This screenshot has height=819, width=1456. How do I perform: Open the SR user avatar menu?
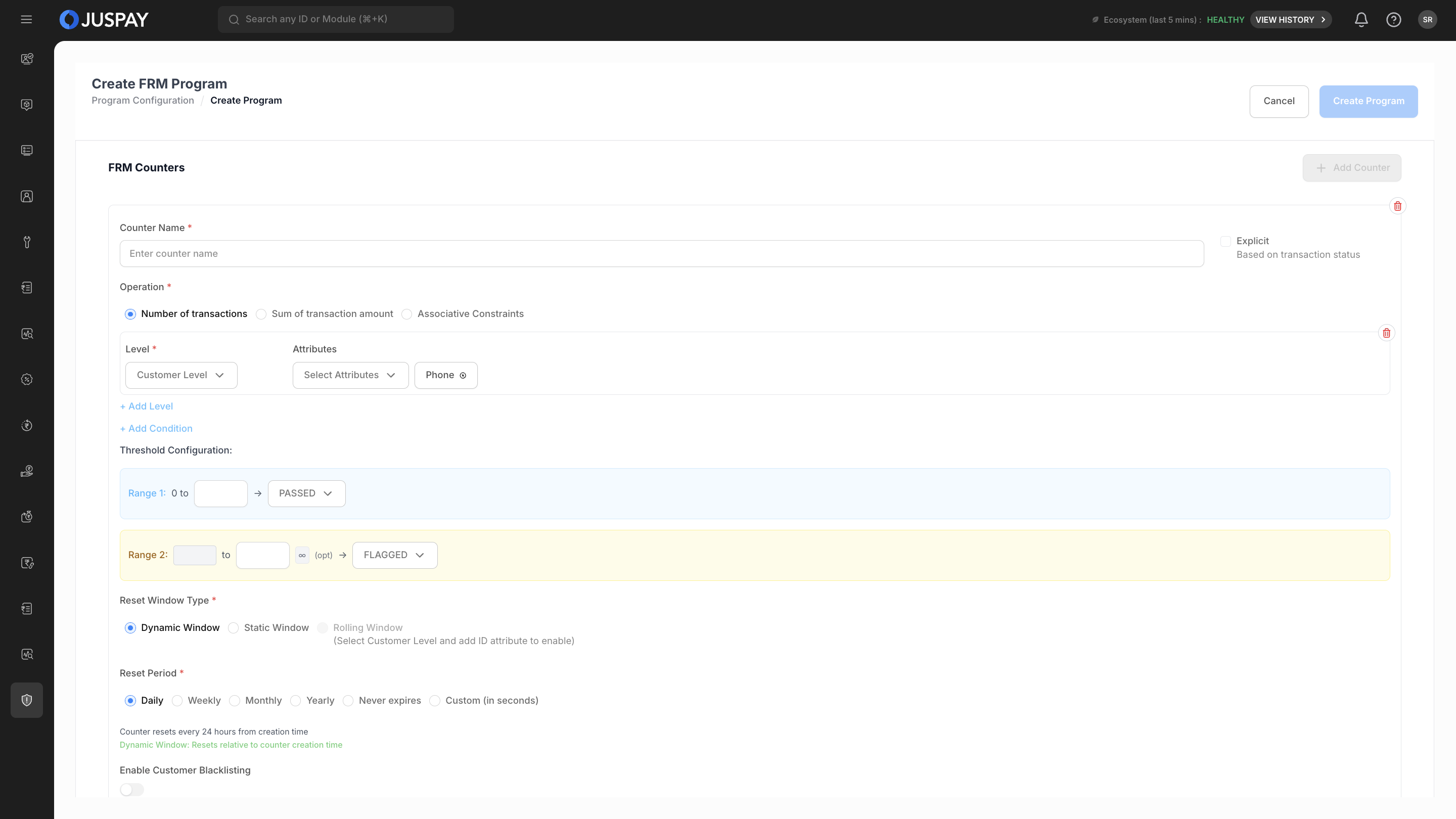[1427, 20]
